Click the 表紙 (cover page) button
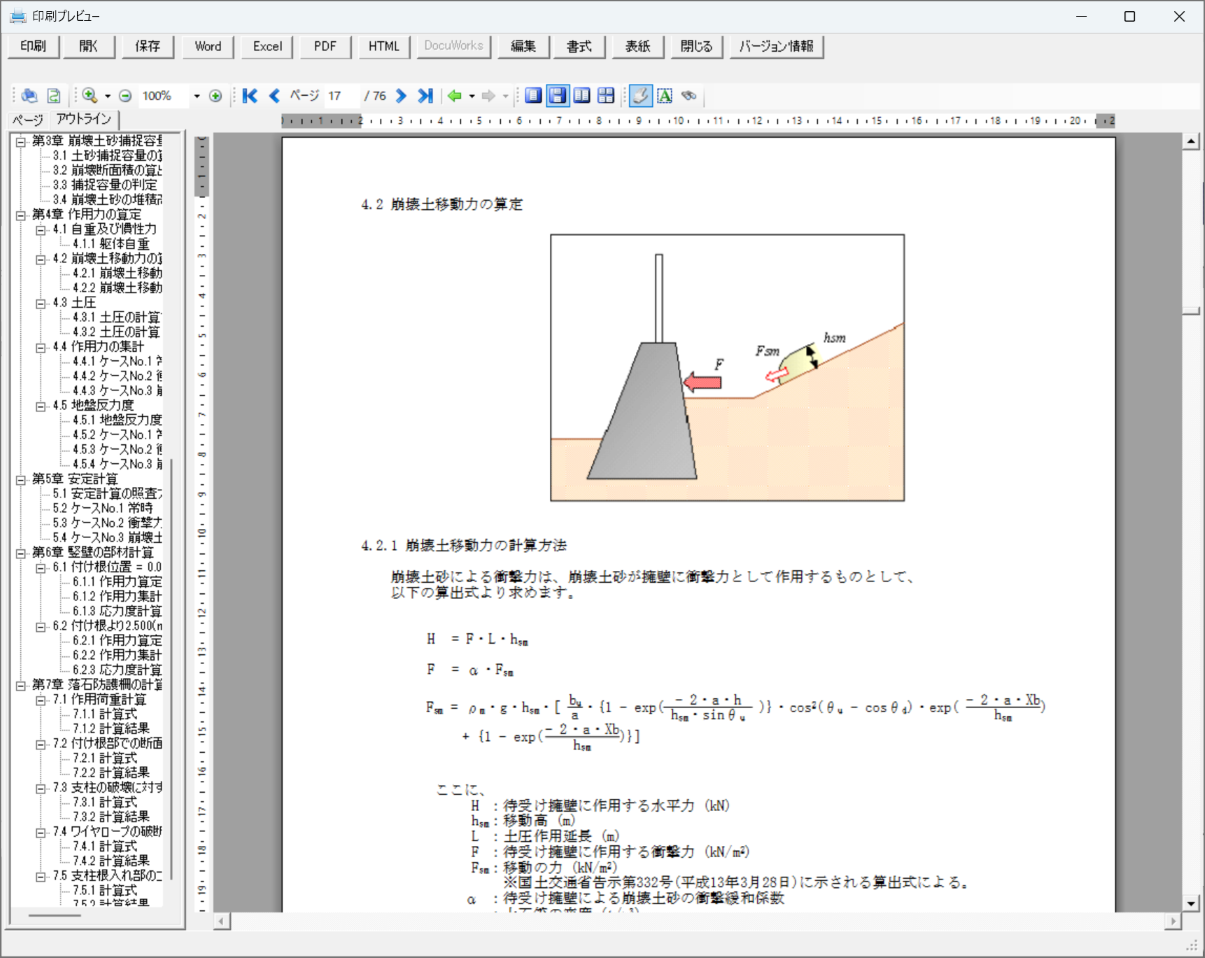Image resolution: width=1205 pixels, height=958 pixels. point(639,47)
